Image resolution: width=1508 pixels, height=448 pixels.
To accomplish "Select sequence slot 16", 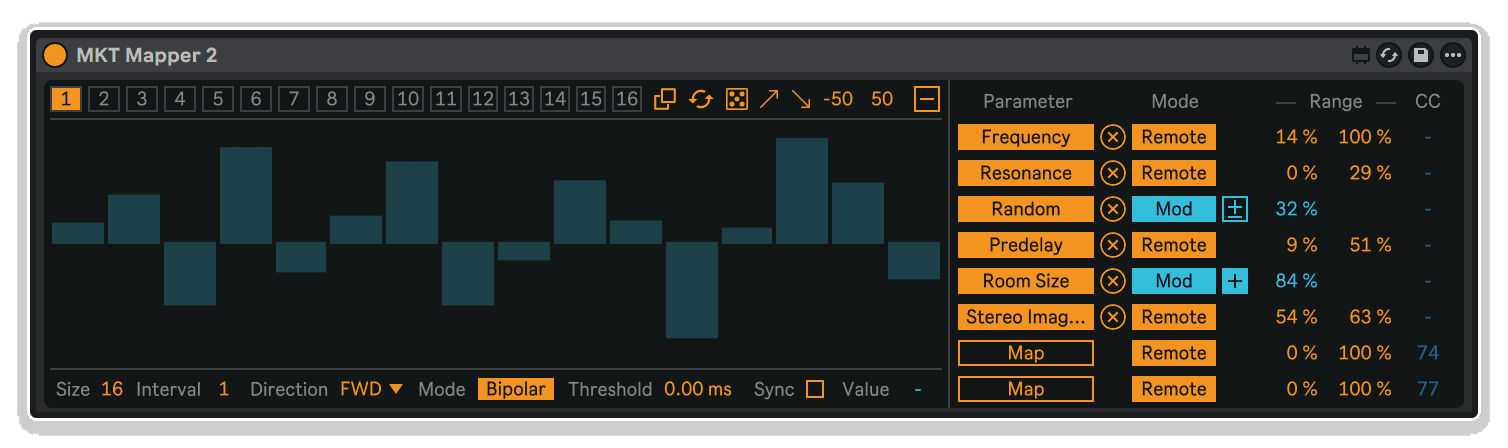I will (627, 99).
